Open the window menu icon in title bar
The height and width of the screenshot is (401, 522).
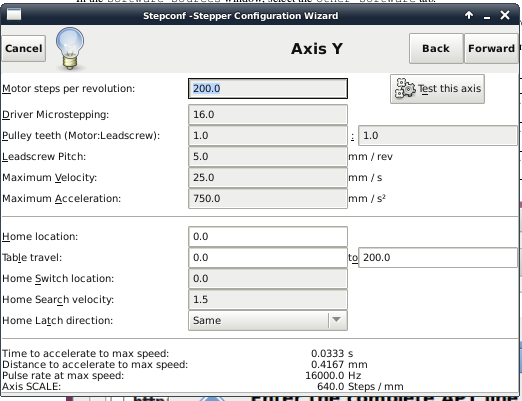pyautogui.click(x=14, y=15)
